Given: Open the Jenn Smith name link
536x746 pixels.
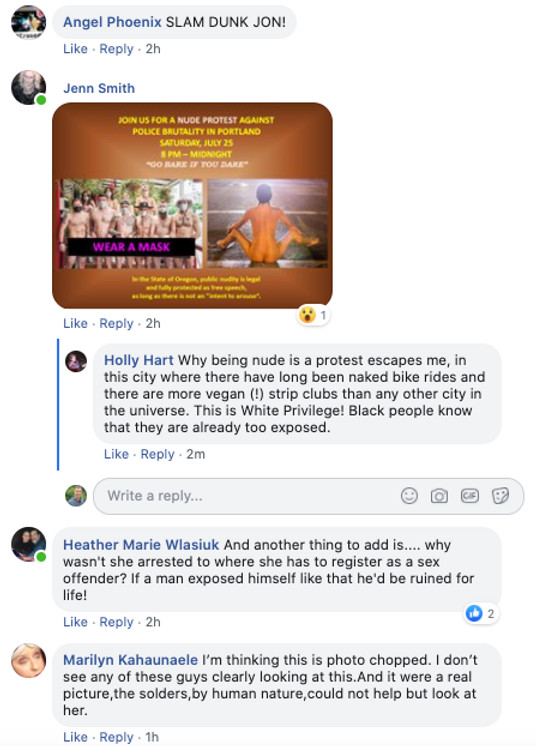Looking at the screenshot, I should 99,88.
